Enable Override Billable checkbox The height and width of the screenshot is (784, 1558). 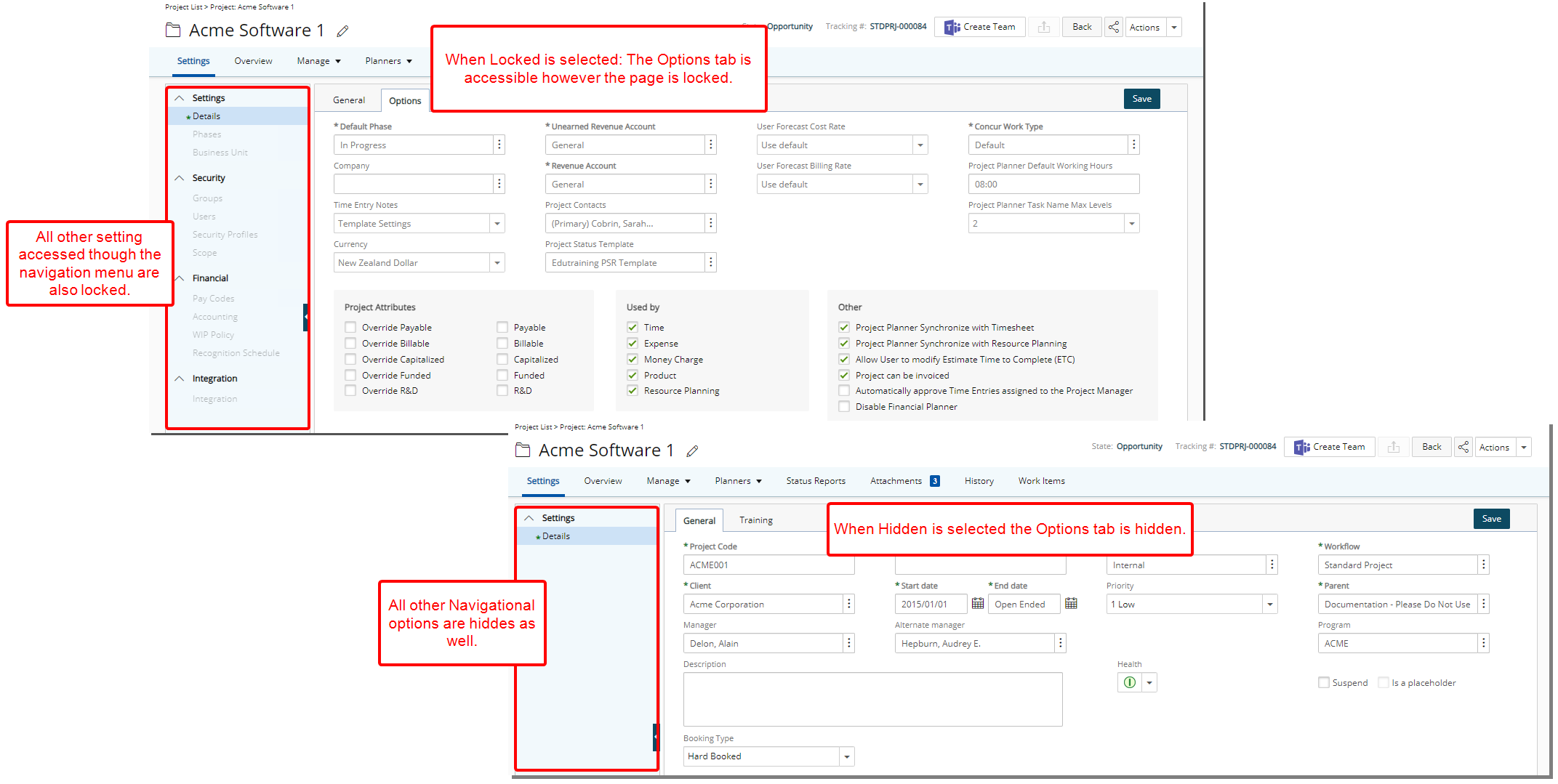point(350,343)
